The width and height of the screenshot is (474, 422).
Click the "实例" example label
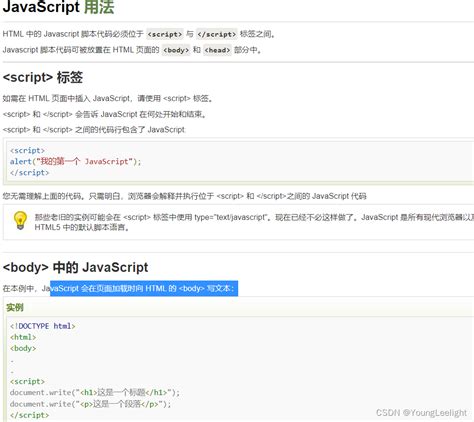coord(15,307)
